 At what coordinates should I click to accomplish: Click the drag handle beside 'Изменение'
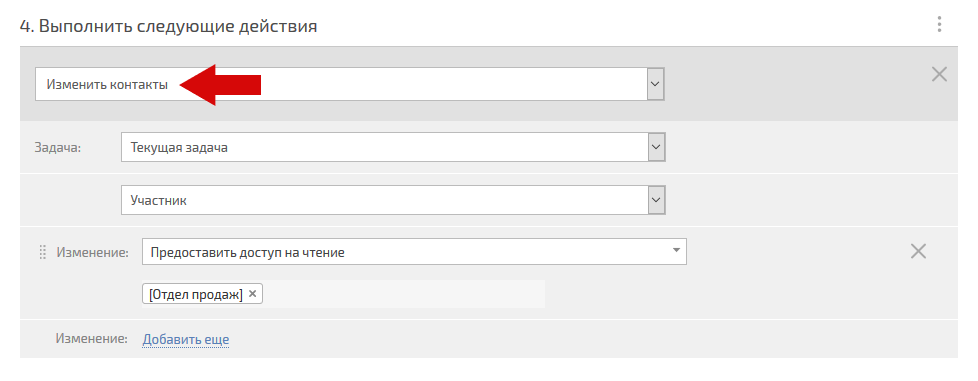(43, 252)
